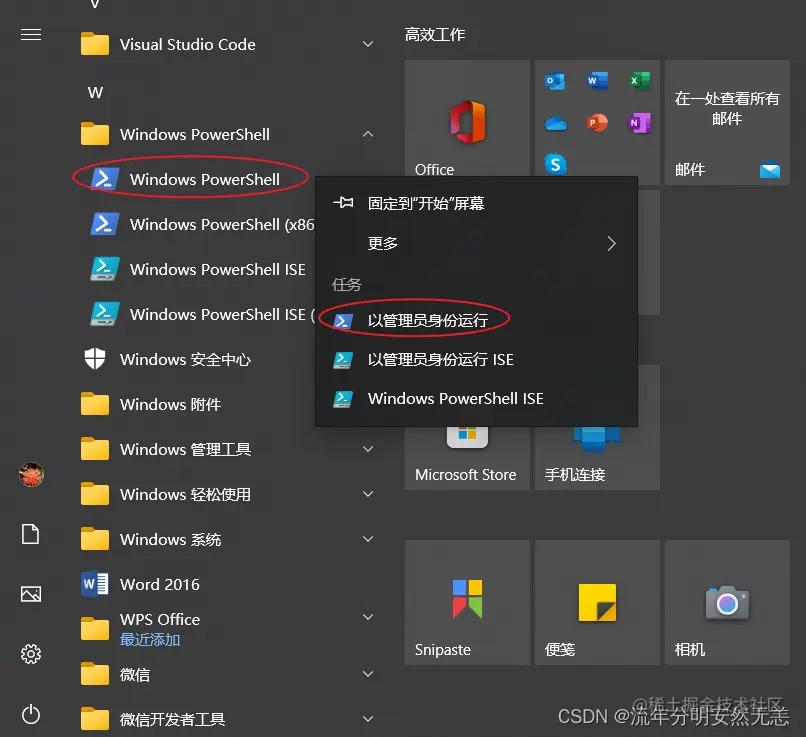The width and height of the screenshot is (806, 737).
Task: Launch Word from the Office apps tile
Action: coord(597,81)
